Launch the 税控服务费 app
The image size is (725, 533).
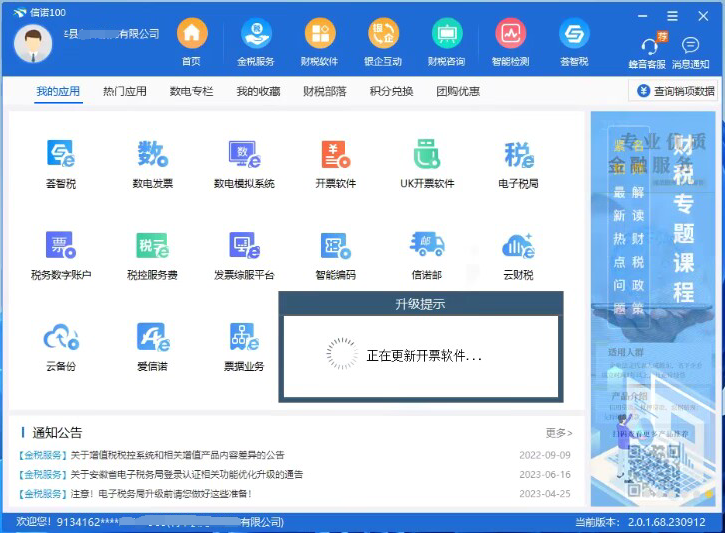click(x=153, y=256)
